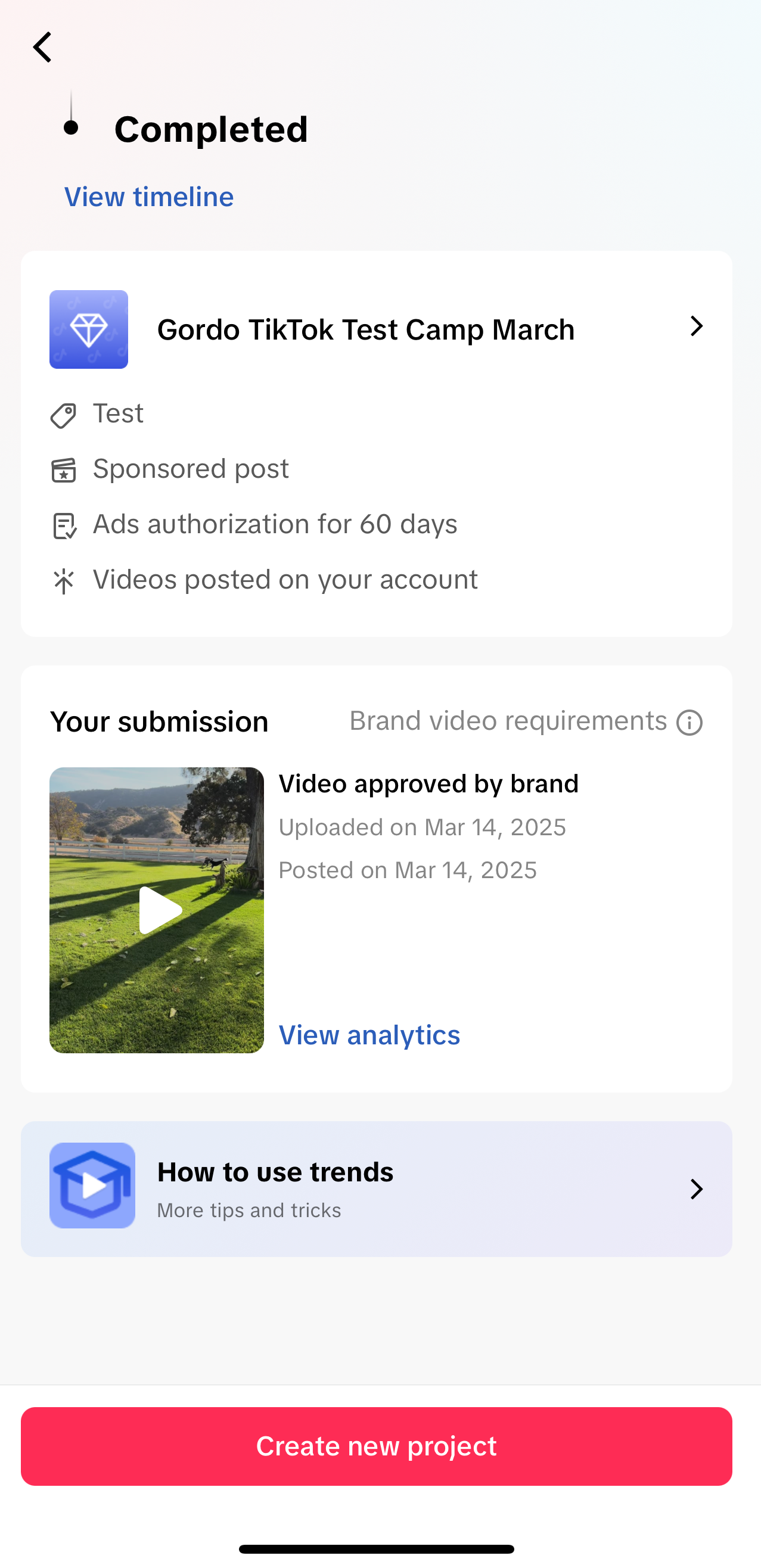Tap the chevron on How to use trends
761x1568 pixels.
pos(697,1189)
